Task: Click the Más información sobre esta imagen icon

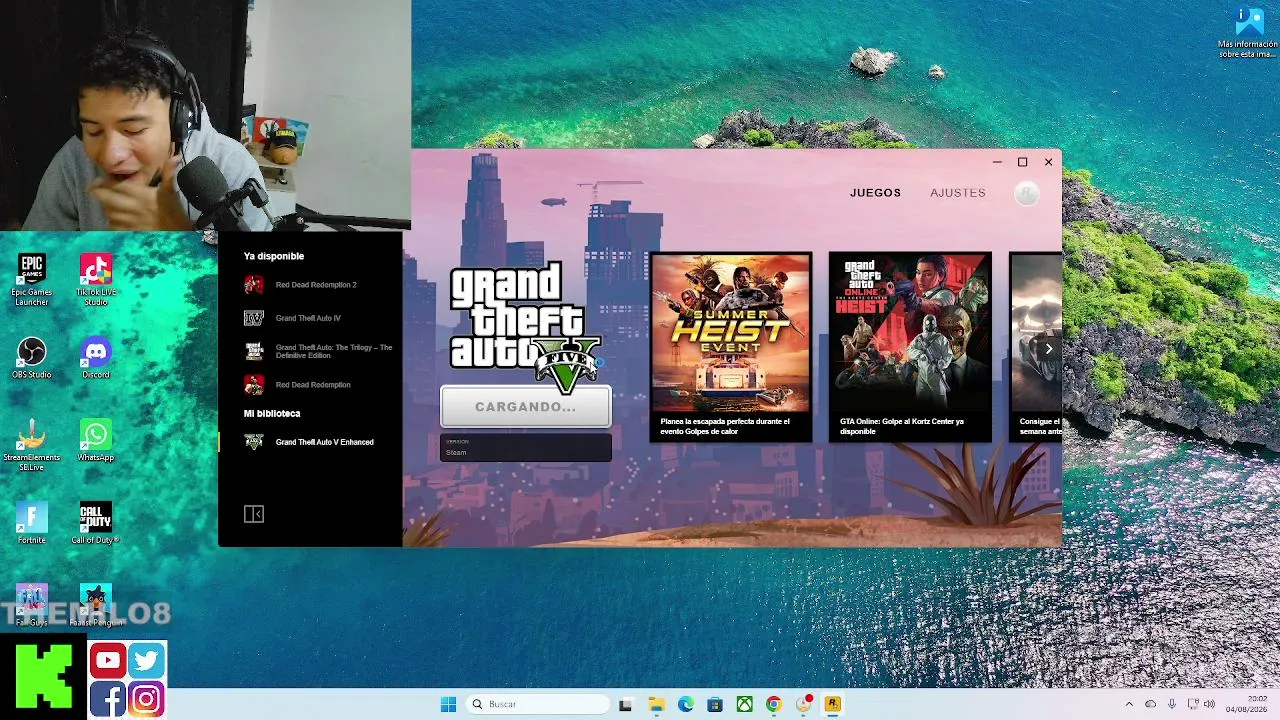Action: point(1249,32)
